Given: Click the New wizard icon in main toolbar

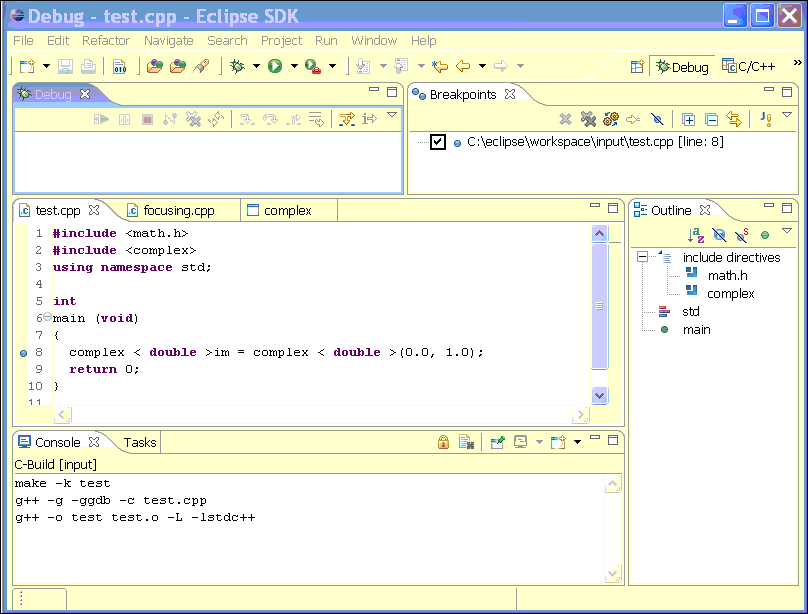Looking at the screenshot, I should point(27,66).
